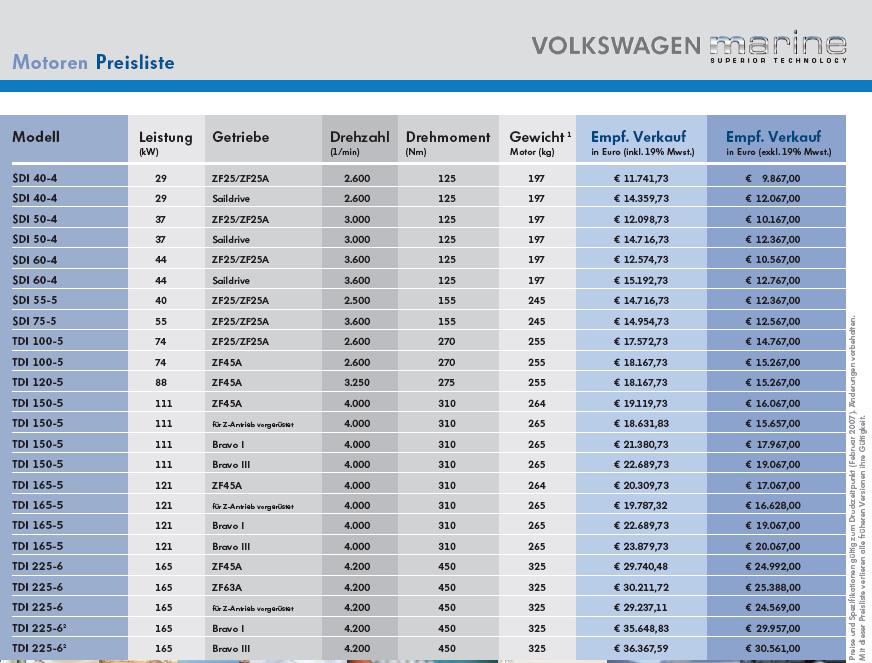Click the price "€ 35.648,83"
The height and width of the screenshot is (663, 872).
[641, 629]
